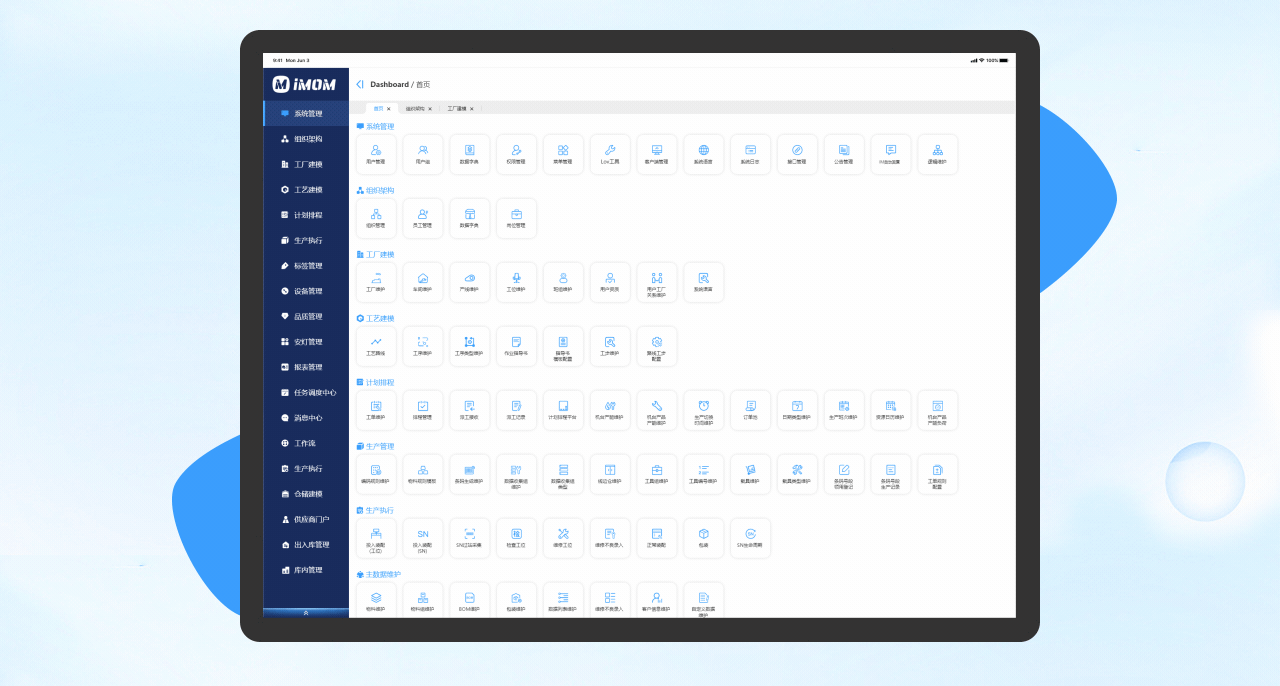The image size is (1280, 686).
Task: Open the 用户组 tile
Action: (423, 154)
